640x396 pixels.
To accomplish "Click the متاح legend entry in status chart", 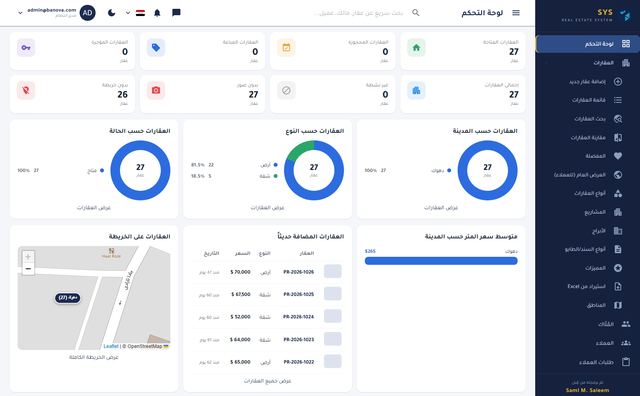I will coord(96,171).
